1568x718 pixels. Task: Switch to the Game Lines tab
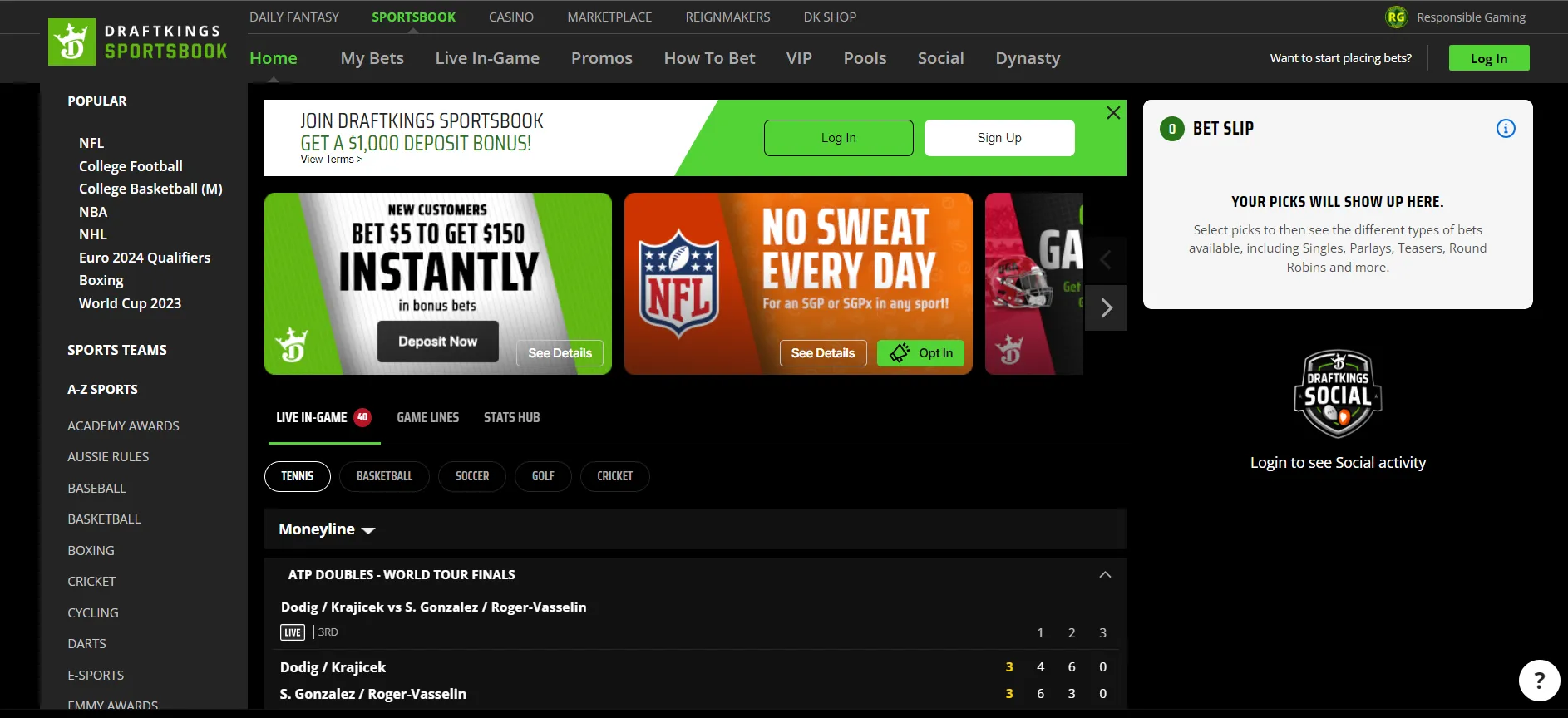427,417
